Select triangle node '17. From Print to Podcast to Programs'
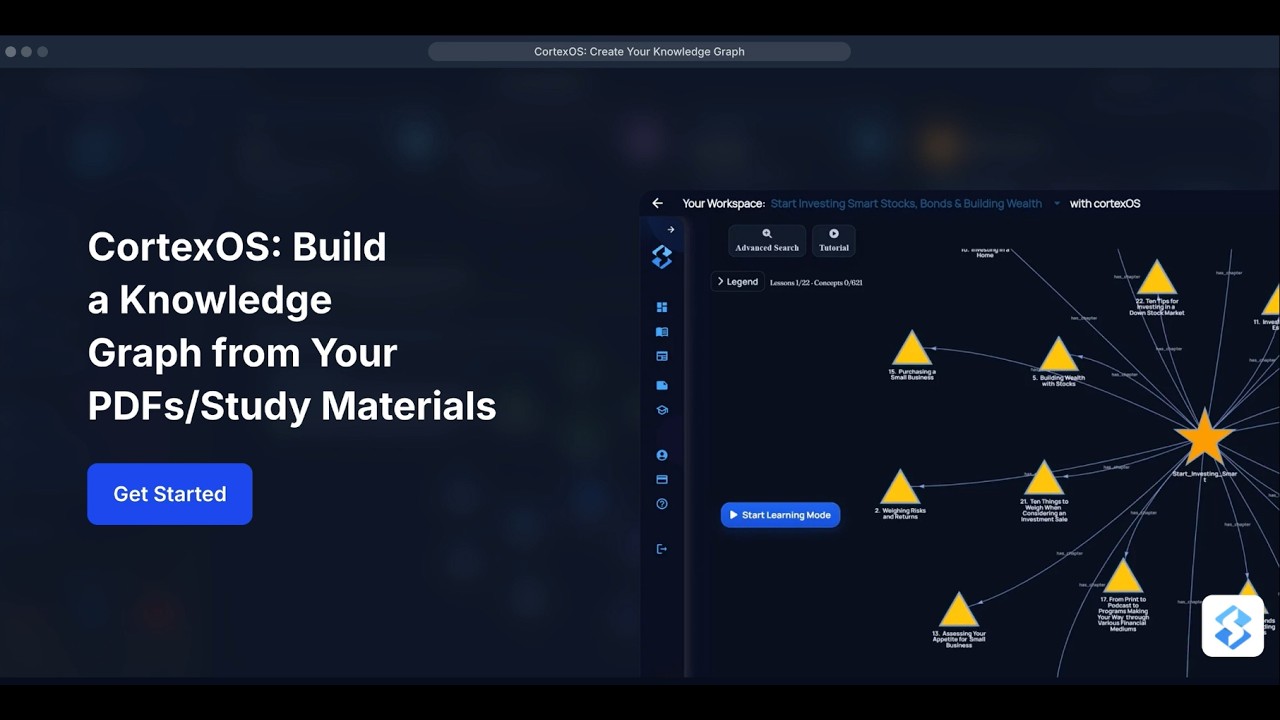Image resolution: width=1280 pixels, height=720 pixels. (x=1122, y=577)
